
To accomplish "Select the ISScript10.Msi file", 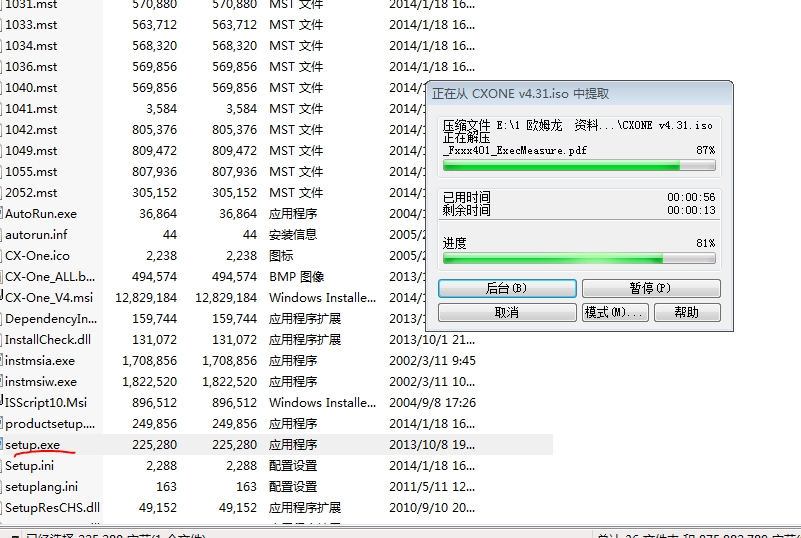I will pyautogui.click(x=46, y=403).
